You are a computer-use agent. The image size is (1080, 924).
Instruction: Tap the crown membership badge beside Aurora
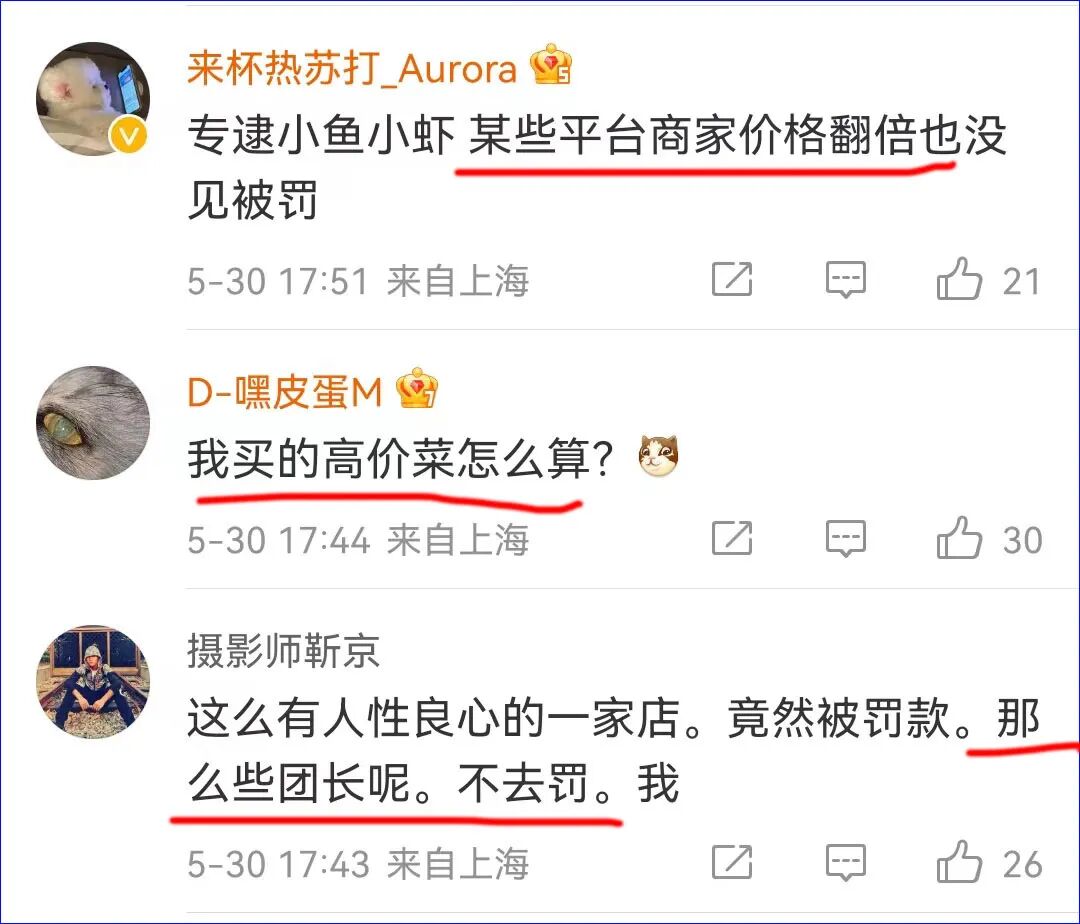pyautogui.click(x=550, y=64)
